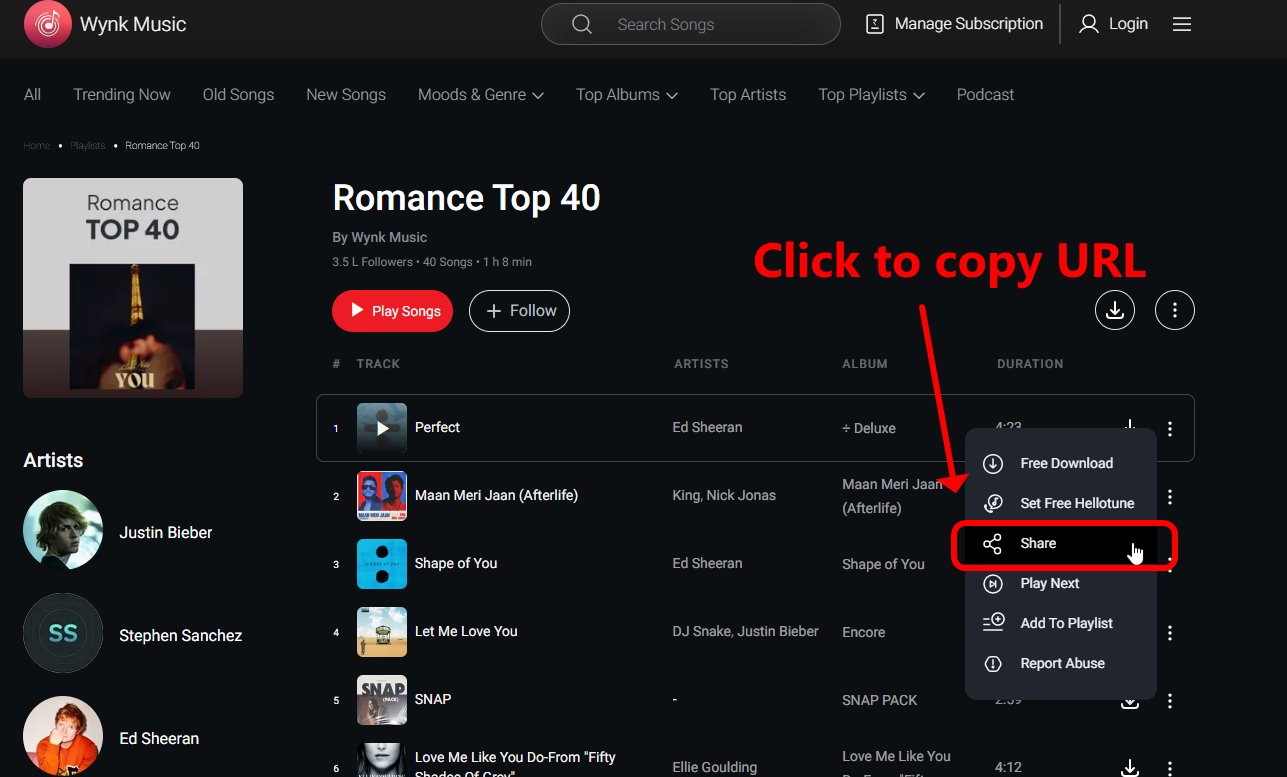Go to Home breadcrumb link
Viewport: 1287px width, 777px height.
click(37, 146)
